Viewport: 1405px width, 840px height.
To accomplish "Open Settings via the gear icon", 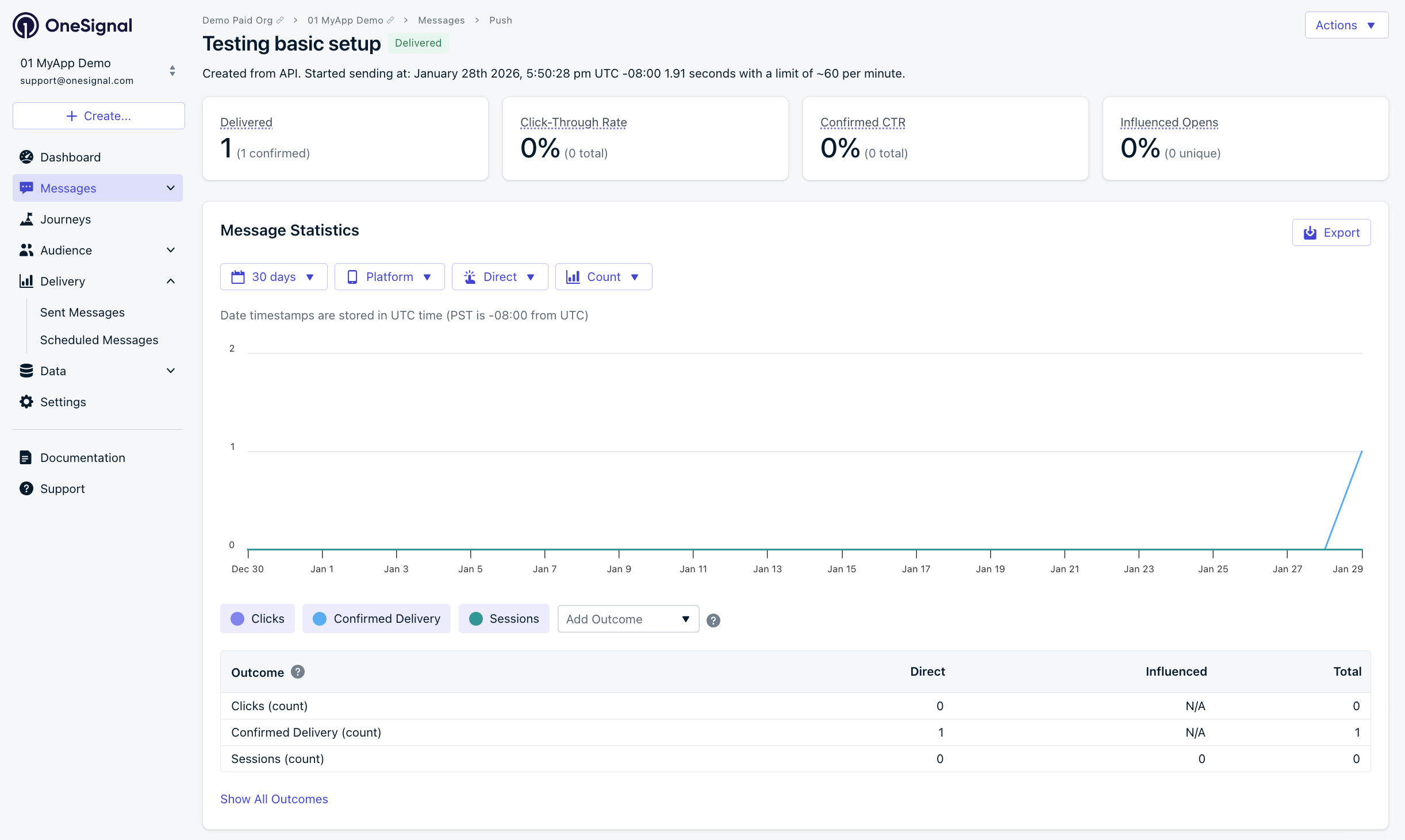I will 26,402.
